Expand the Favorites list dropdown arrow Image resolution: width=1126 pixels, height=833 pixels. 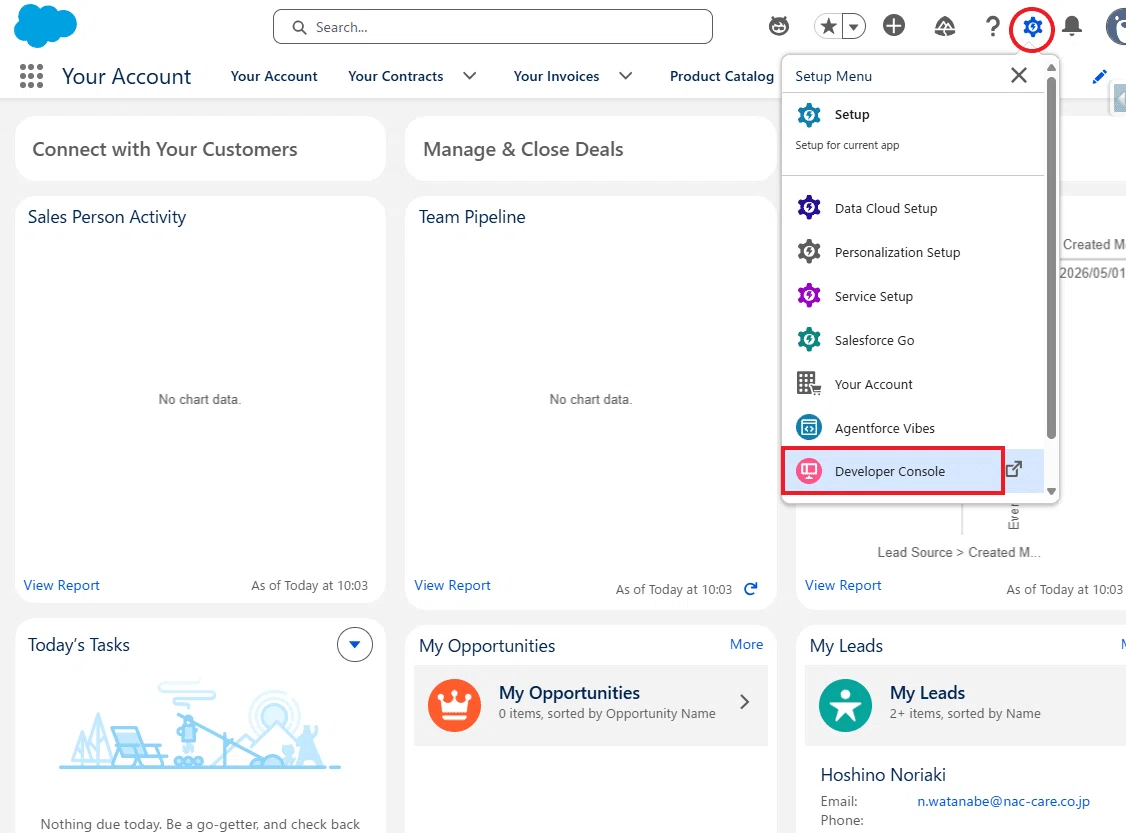(x=853, y=27)
